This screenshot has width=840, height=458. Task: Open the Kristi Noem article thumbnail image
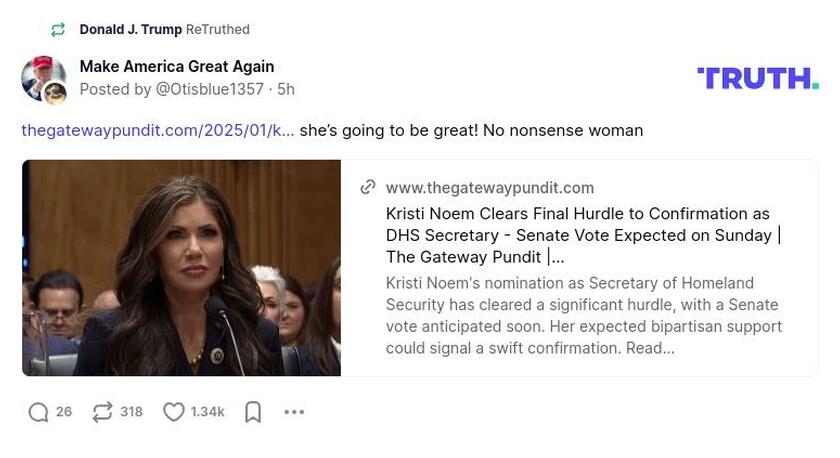pos(181,268)
